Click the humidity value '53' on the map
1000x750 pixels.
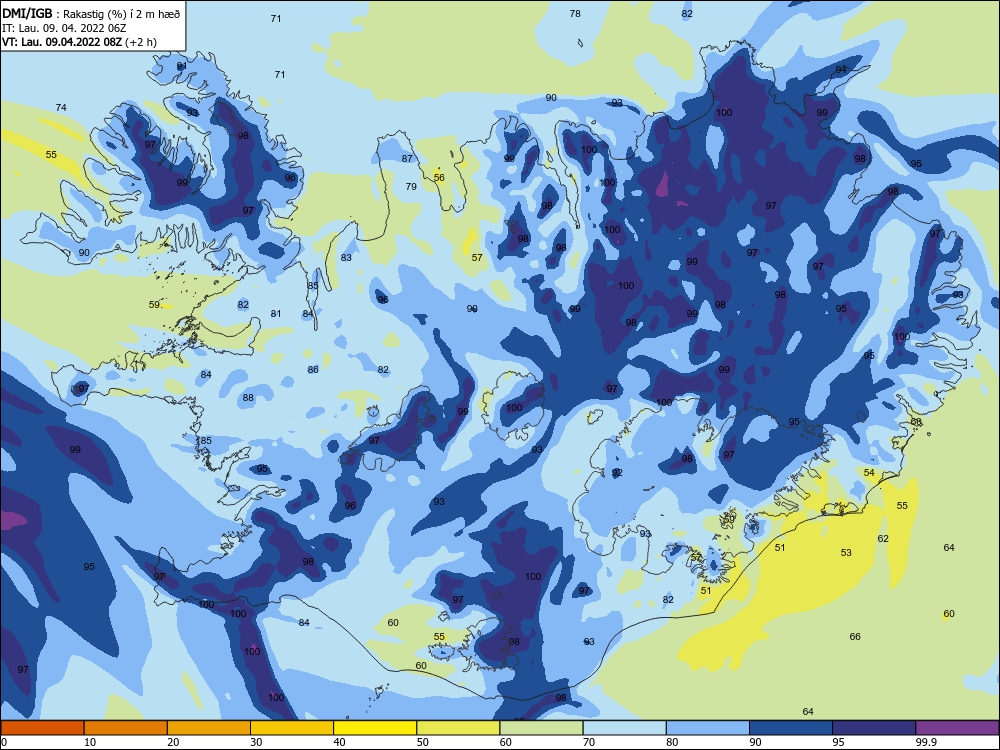point(846,553)
